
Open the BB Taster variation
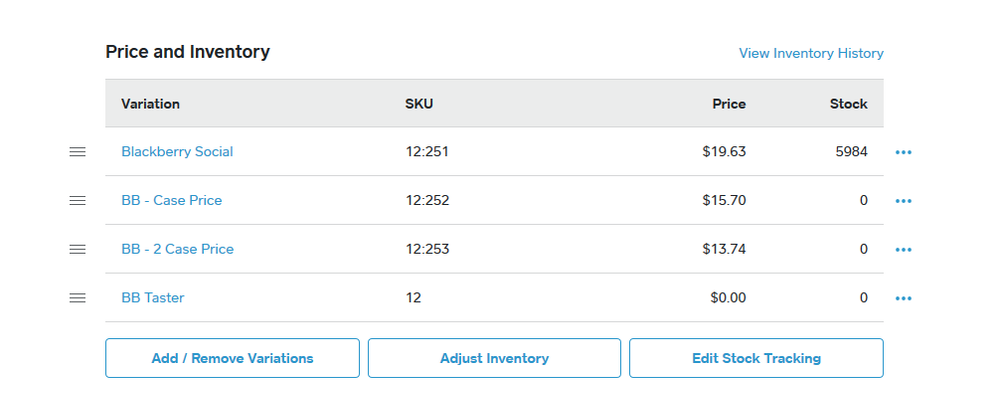tap(152, 297)
